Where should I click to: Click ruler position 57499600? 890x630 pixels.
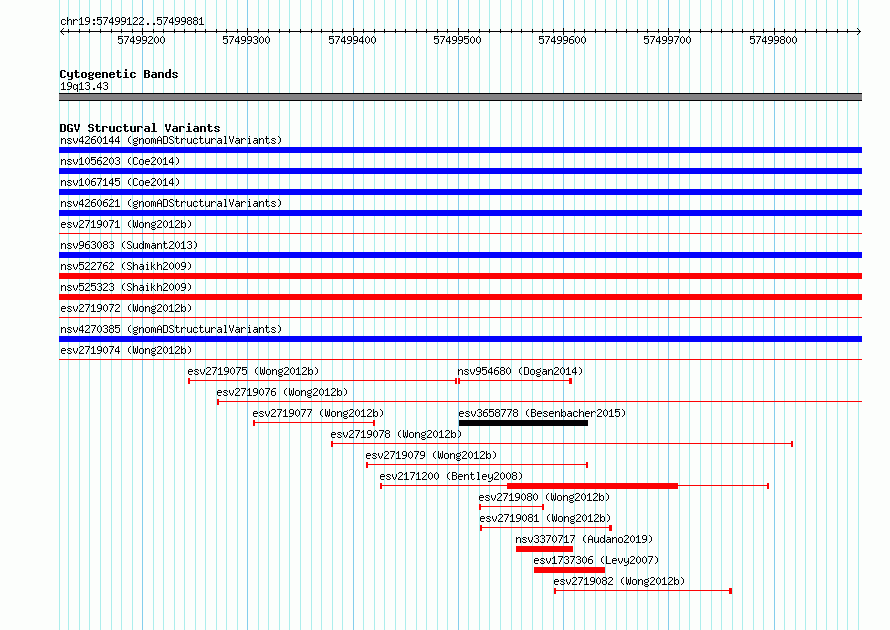pos(562,40)
